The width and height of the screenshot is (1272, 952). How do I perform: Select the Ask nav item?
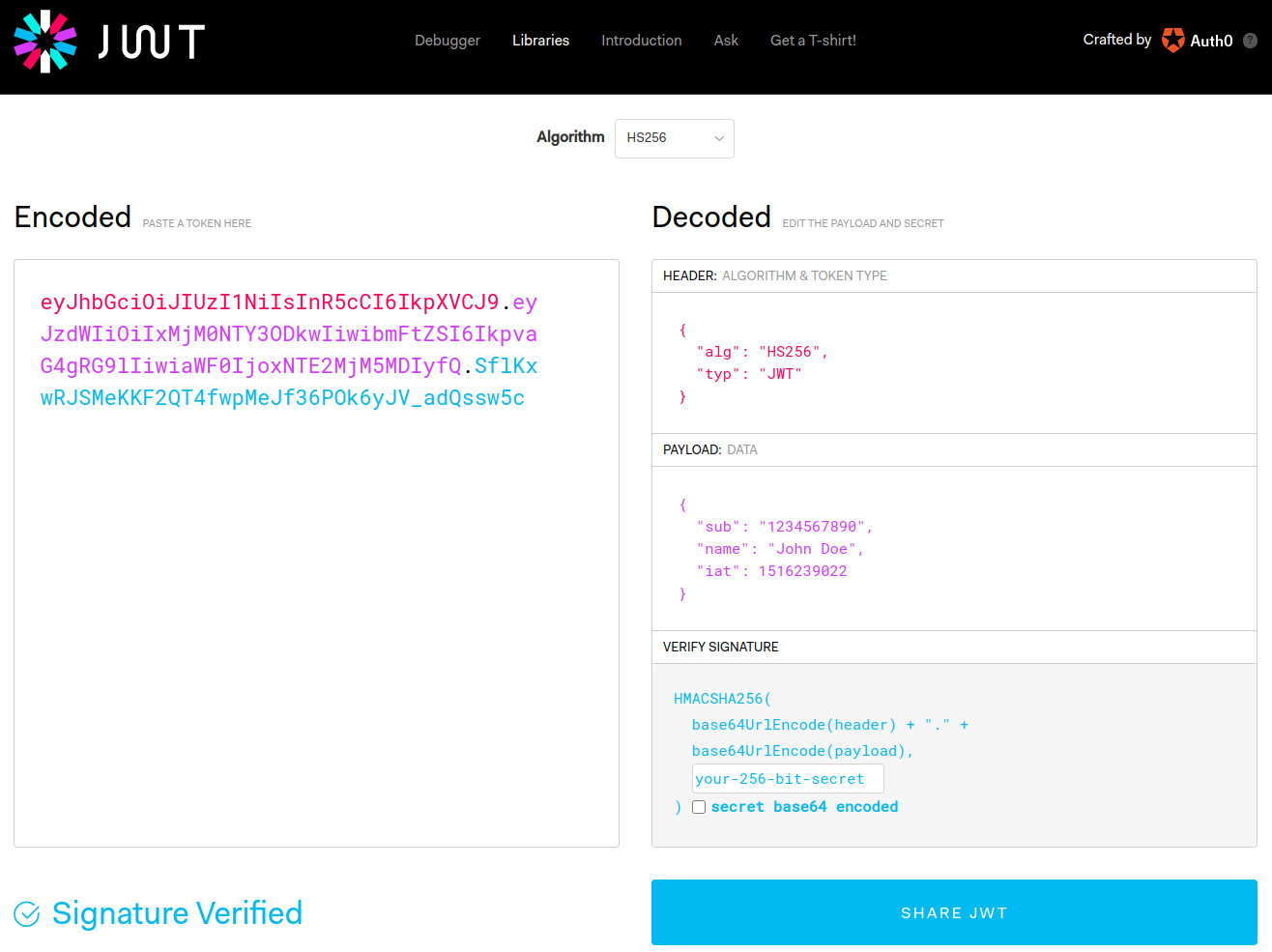[726, 41]
